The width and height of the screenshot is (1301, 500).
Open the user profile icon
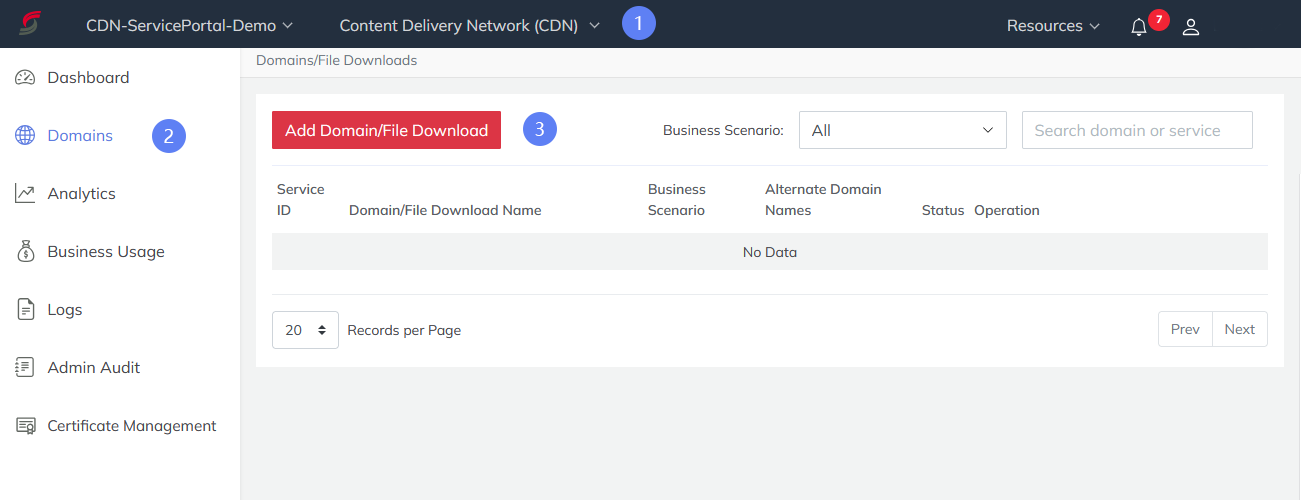tap(1191, 27)
